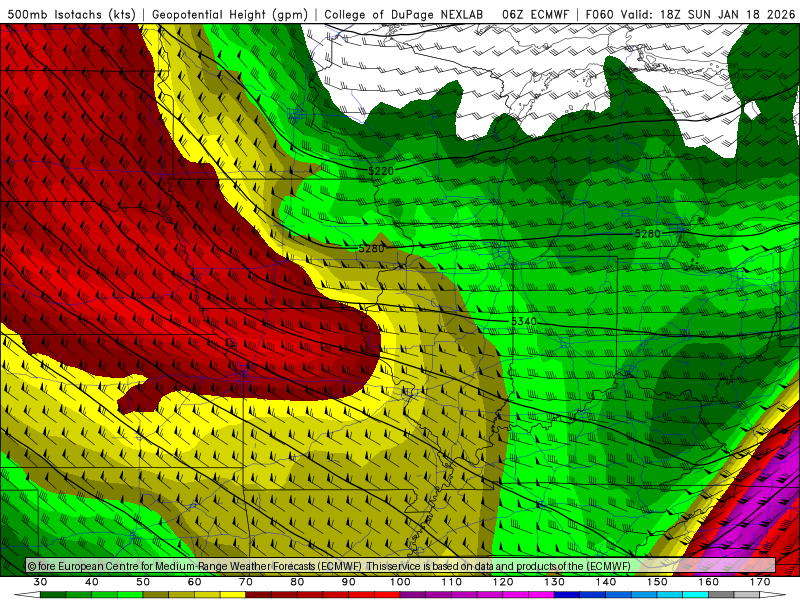
Task: Click the 40 kts legend label
Action: 92,582
